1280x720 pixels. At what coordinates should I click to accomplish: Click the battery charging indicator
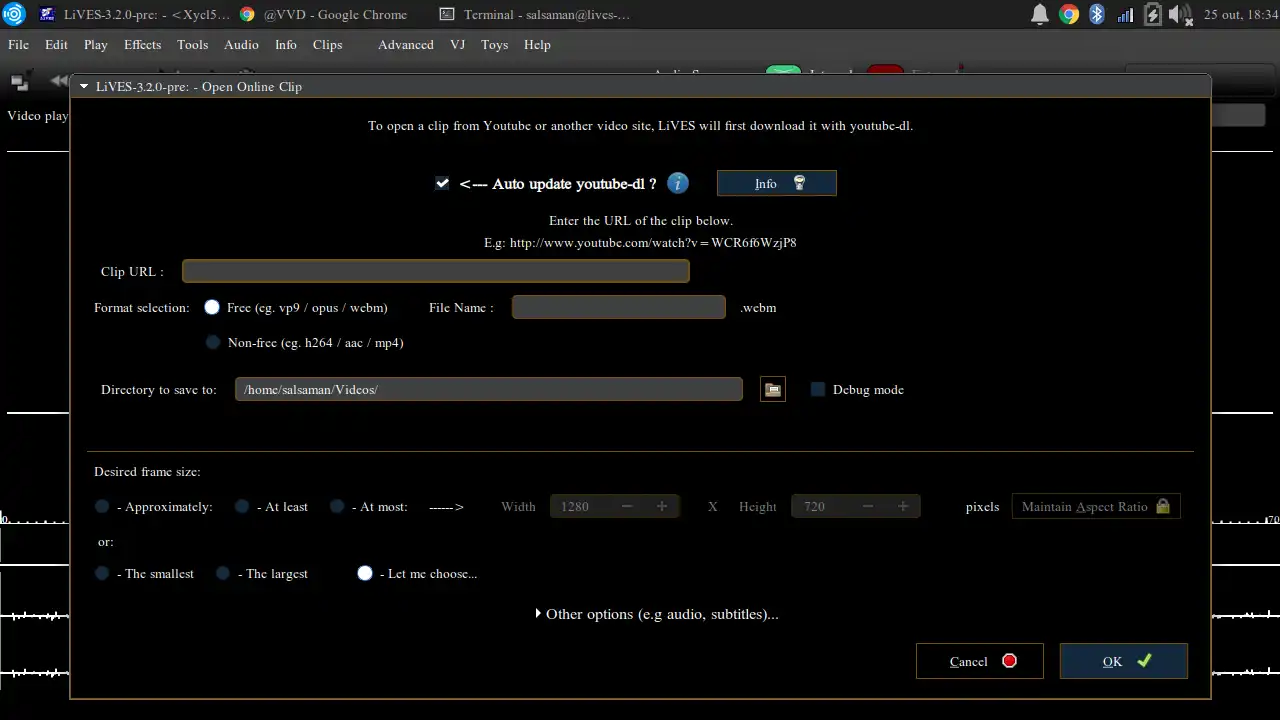[1153, 14]
